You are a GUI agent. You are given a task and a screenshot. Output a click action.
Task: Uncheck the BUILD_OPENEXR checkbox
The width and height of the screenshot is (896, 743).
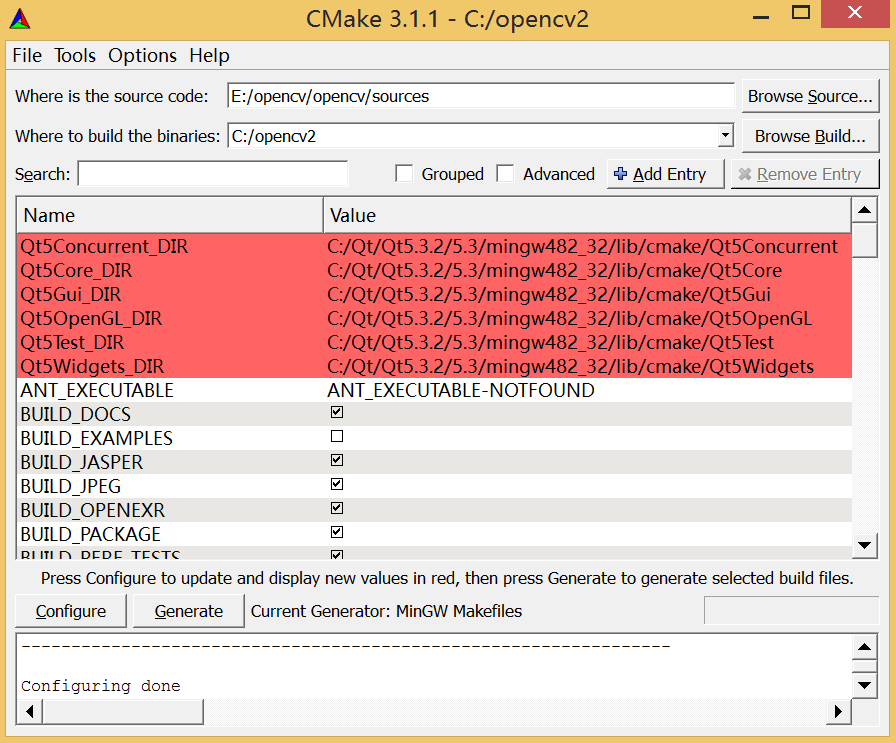337,509
